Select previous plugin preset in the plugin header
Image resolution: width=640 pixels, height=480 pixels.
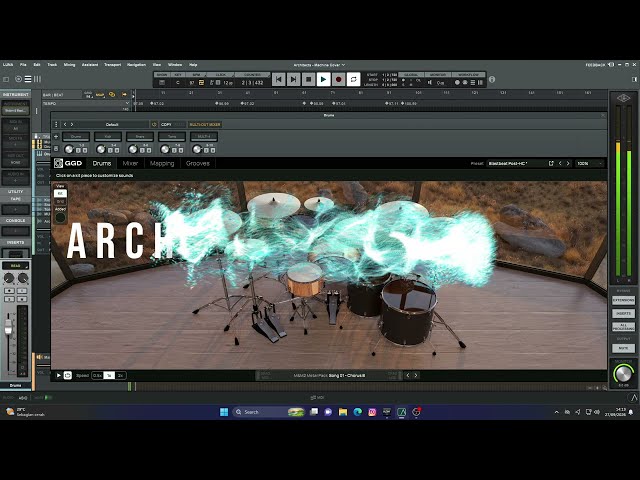click(65, 124)
